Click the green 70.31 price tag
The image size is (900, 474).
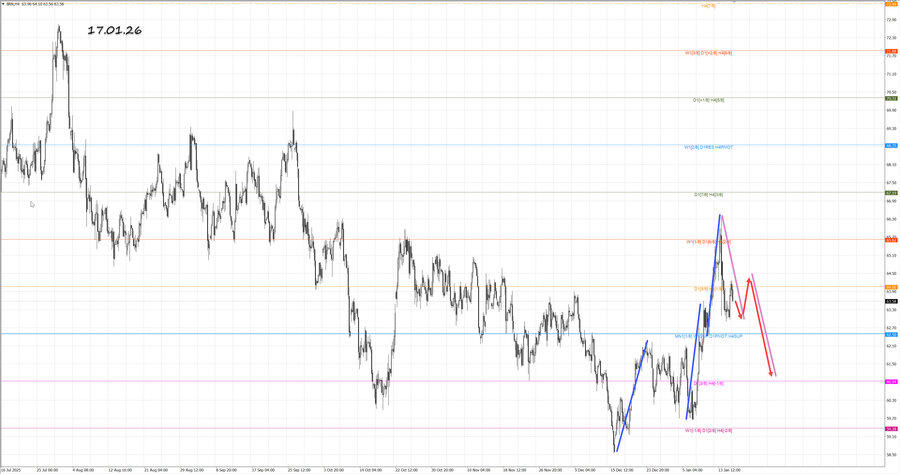(891, 98)
